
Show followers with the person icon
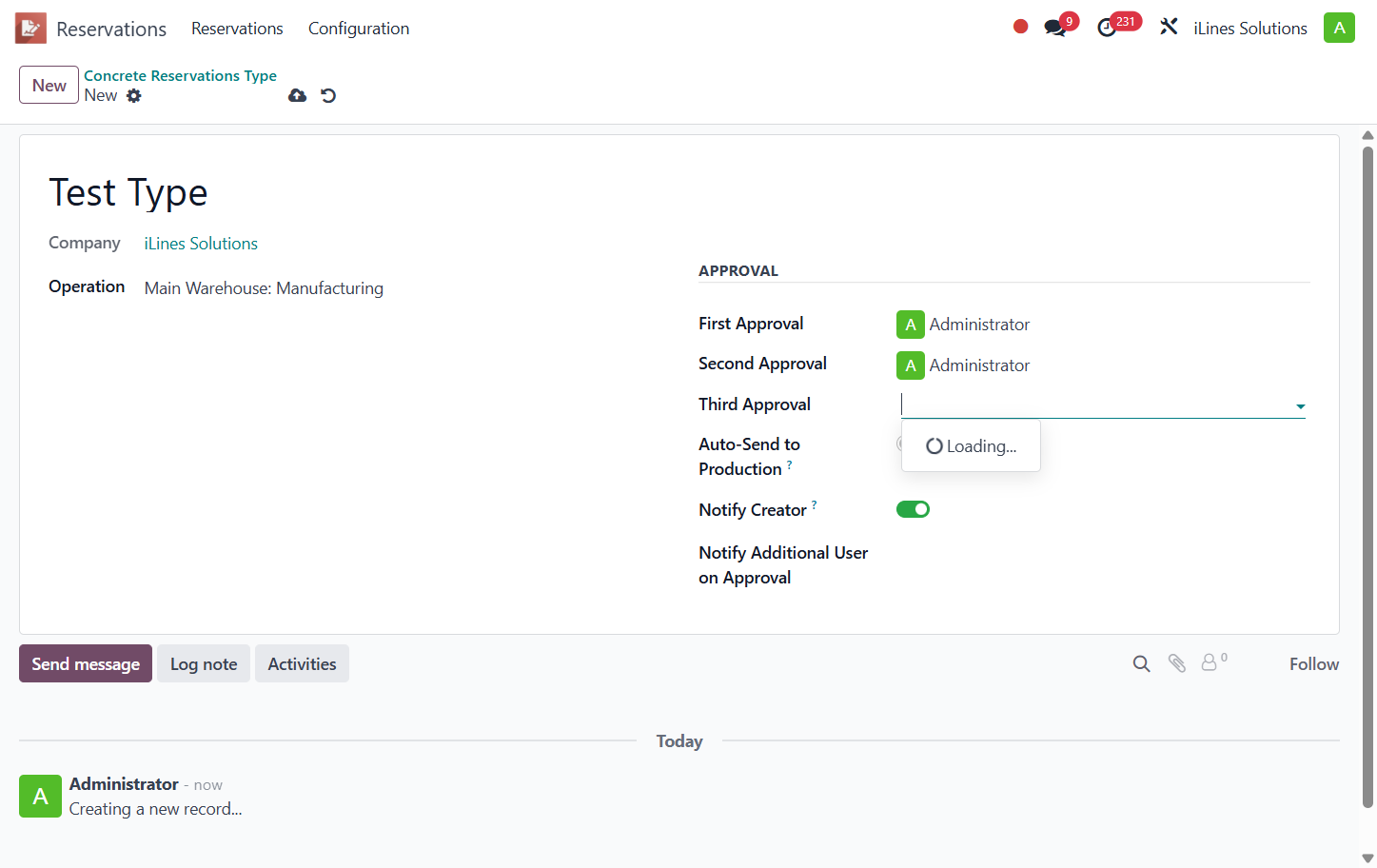(x=1210, y=662)
